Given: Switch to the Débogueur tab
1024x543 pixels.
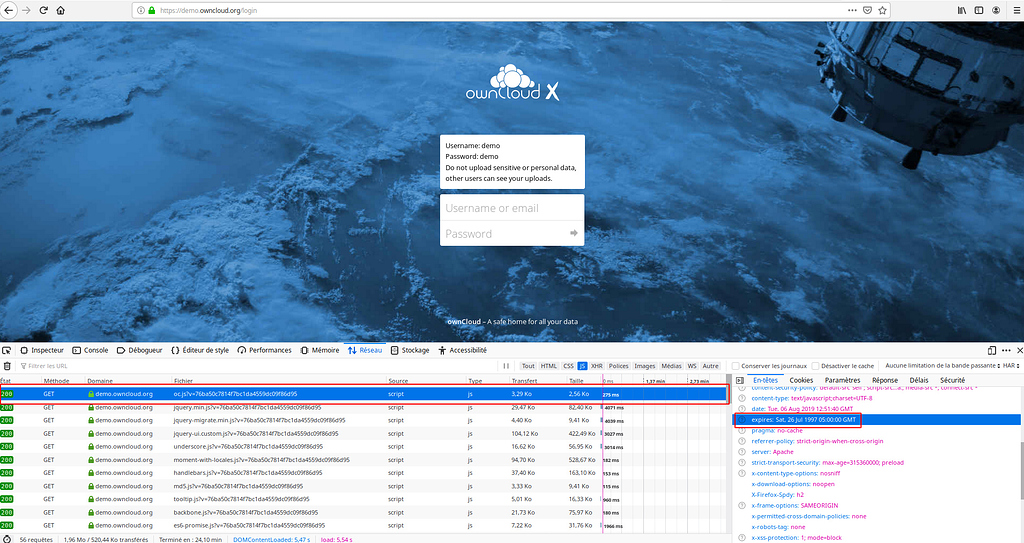Looking at the screenshot, I should click(139, 350).
